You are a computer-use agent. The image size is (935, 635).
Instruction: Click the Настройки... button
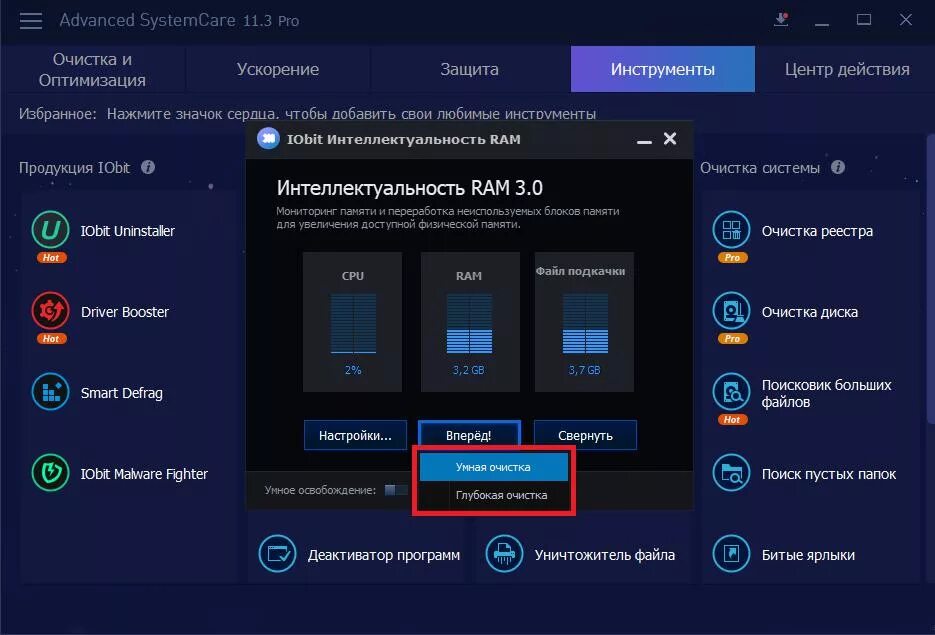pos(355,435)
